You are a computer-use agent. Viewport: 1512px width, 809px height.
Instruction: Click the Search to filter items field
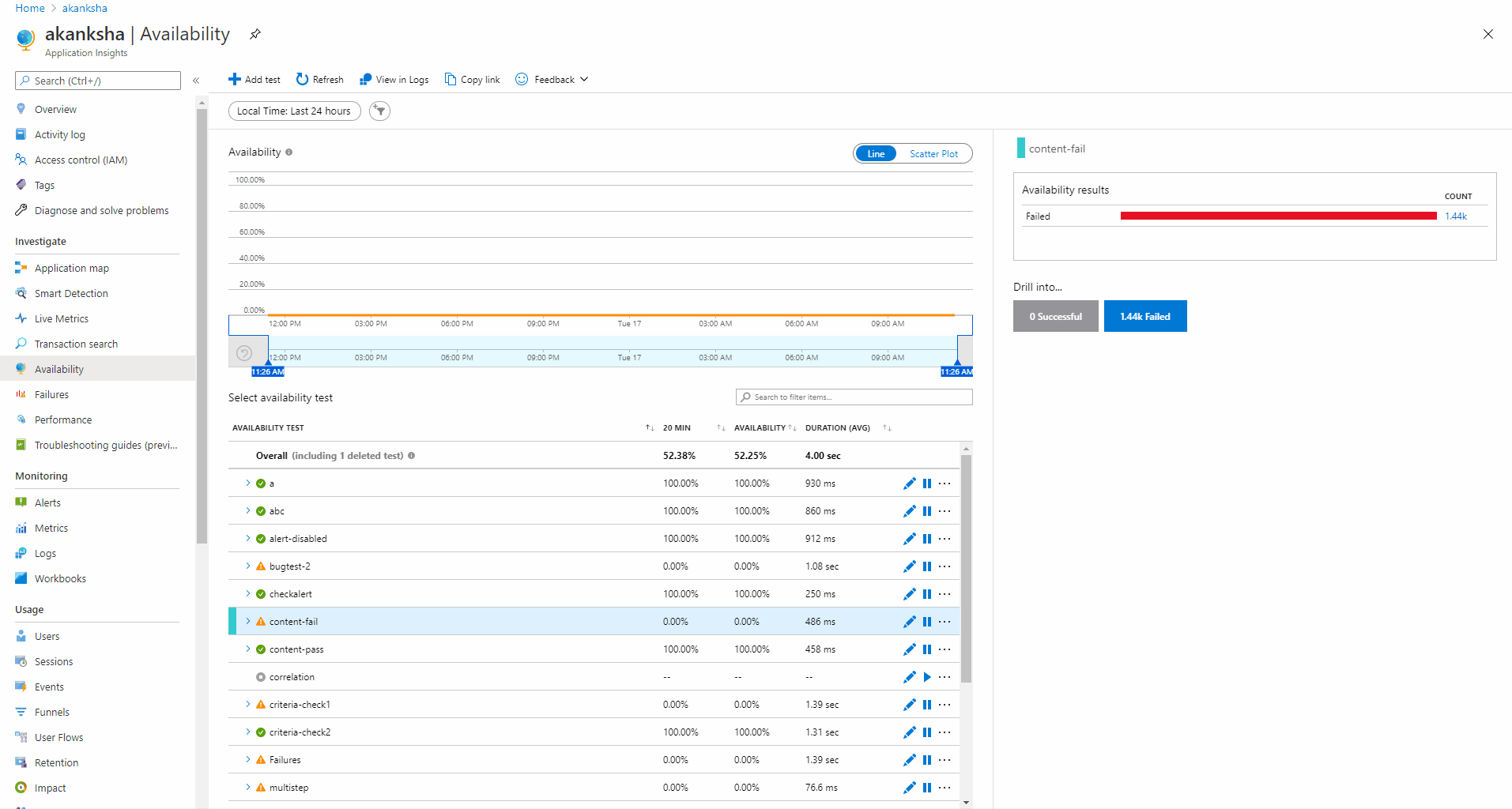(x=854, y=397)
